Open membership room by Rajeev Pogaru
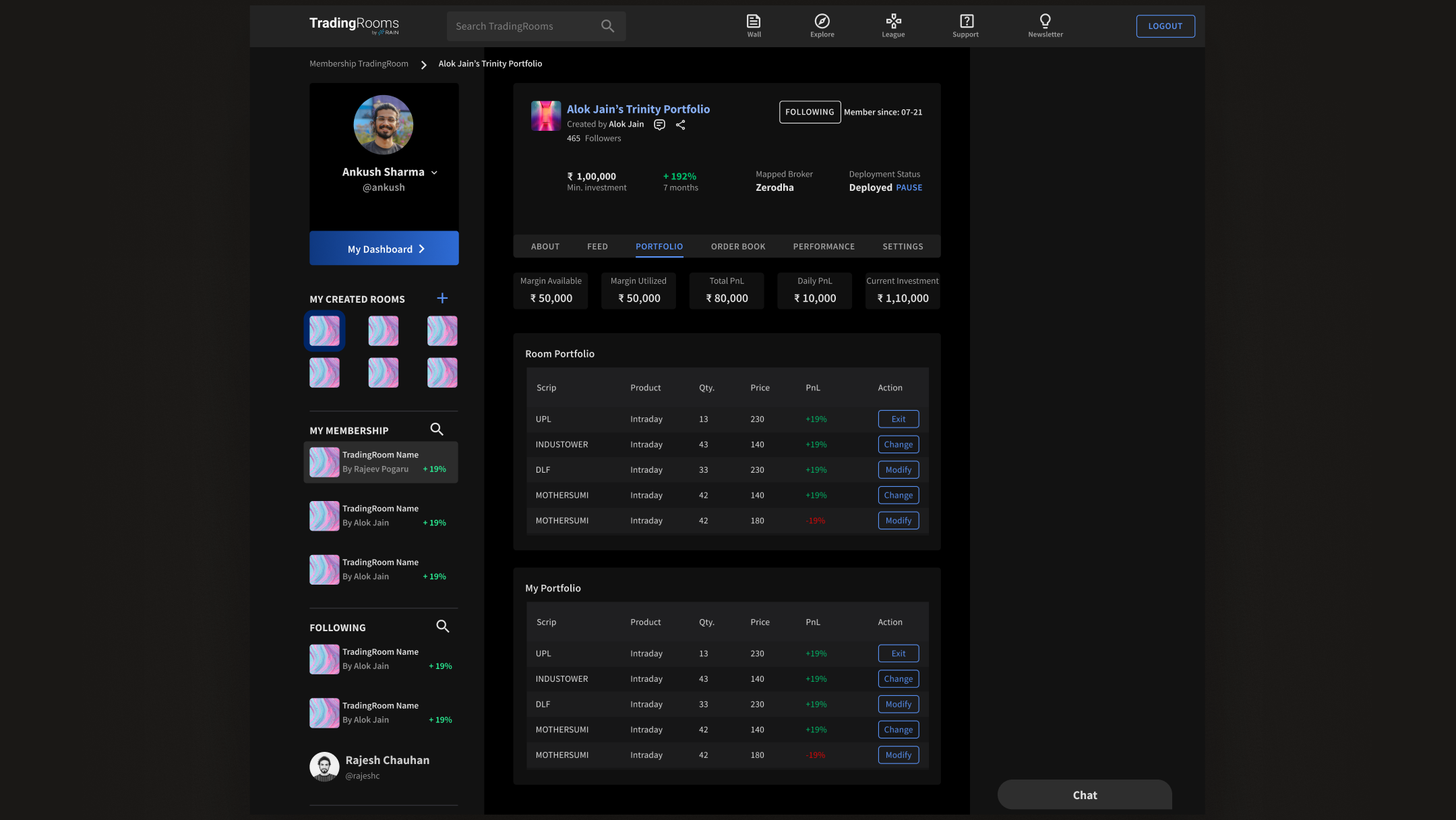 click(x=381, y=462)
